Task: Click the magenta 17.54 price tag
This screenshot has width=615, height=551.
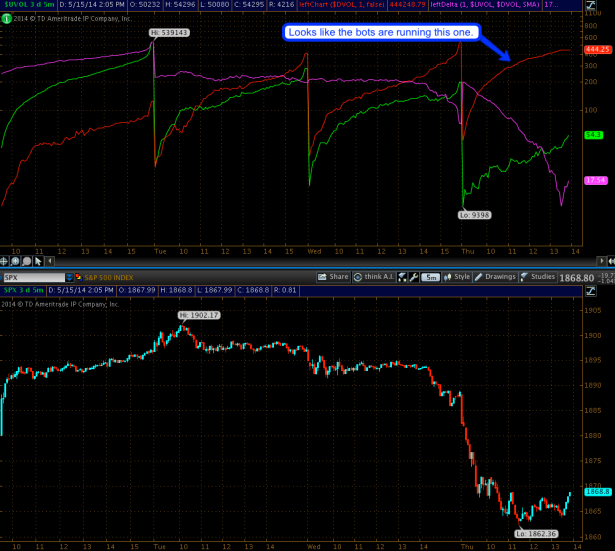Action: tap(596, 180)
